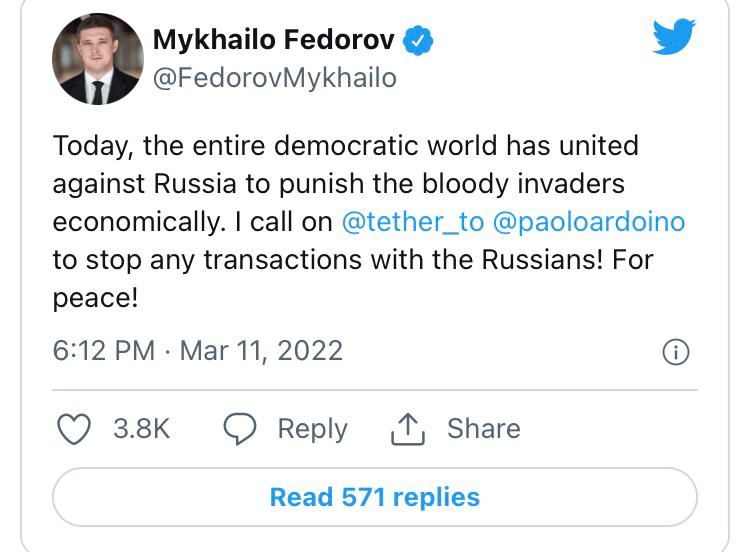
Task: Open Mykhailo Fedorov's profile photo
Action: pos(97,60)
